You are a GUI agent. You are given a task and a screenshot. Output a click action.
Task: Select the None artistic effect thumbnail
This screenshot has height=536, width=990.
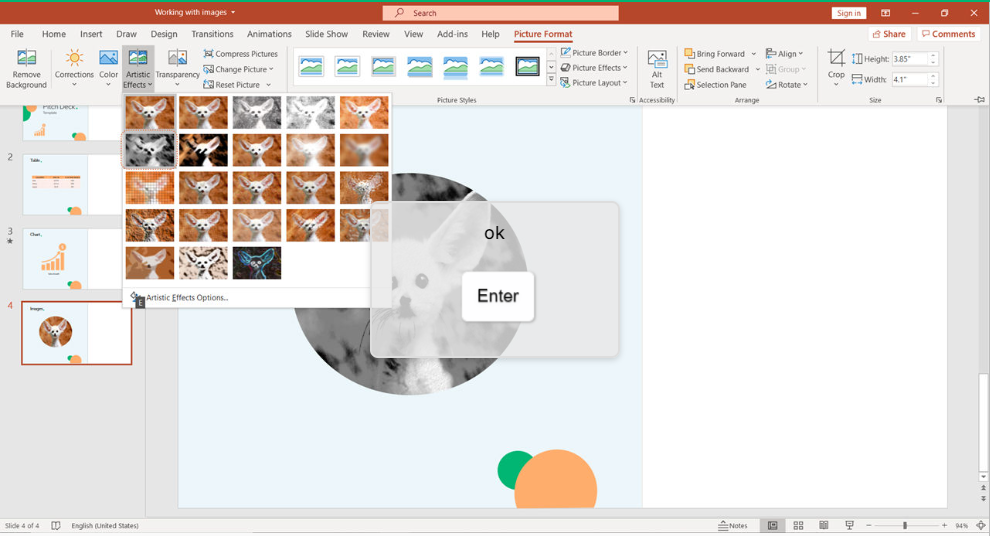(150, 112)
